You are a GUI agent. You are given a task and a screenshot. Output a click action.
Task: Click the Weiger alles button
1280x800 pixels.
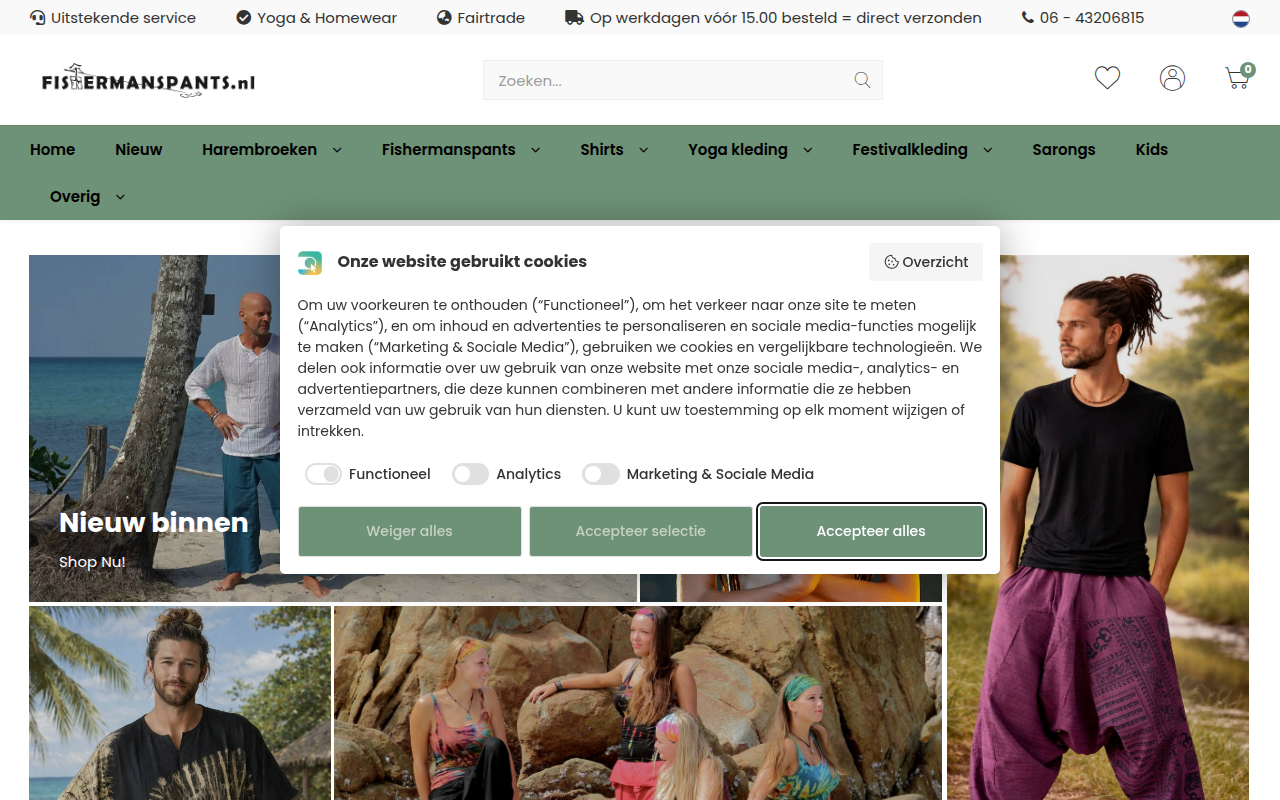pyautogui.click(x=410, y=531)
